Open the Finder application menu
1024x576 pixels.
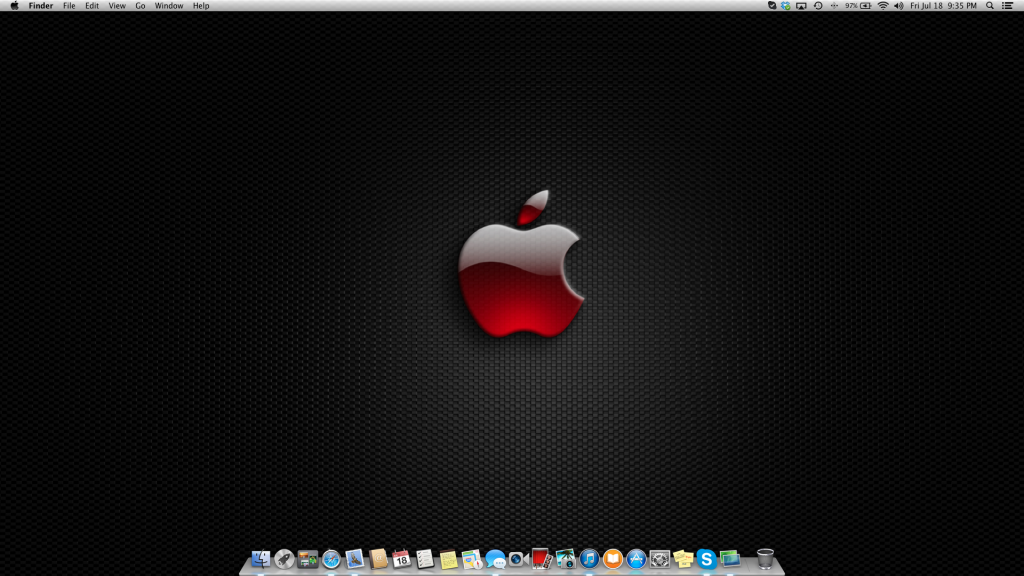[x=40, y=6]
